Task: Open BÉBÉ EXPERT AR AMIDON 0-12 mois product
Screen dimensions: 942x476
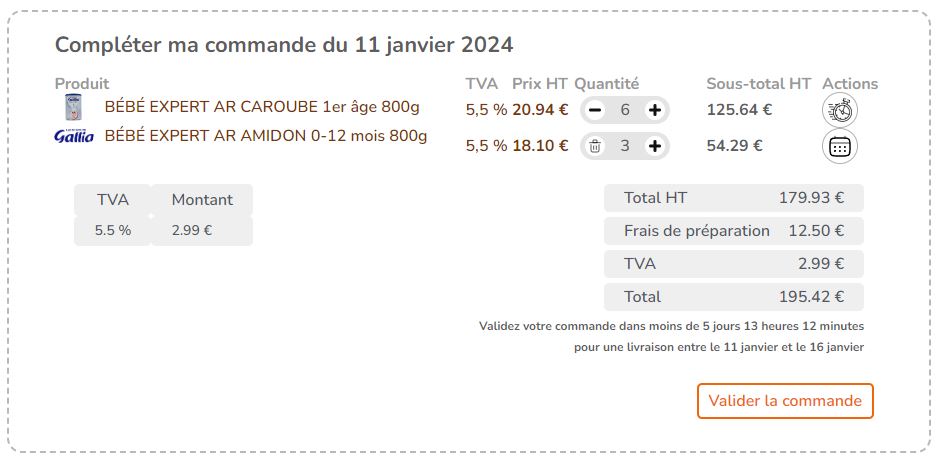Action: click(266, 136)
